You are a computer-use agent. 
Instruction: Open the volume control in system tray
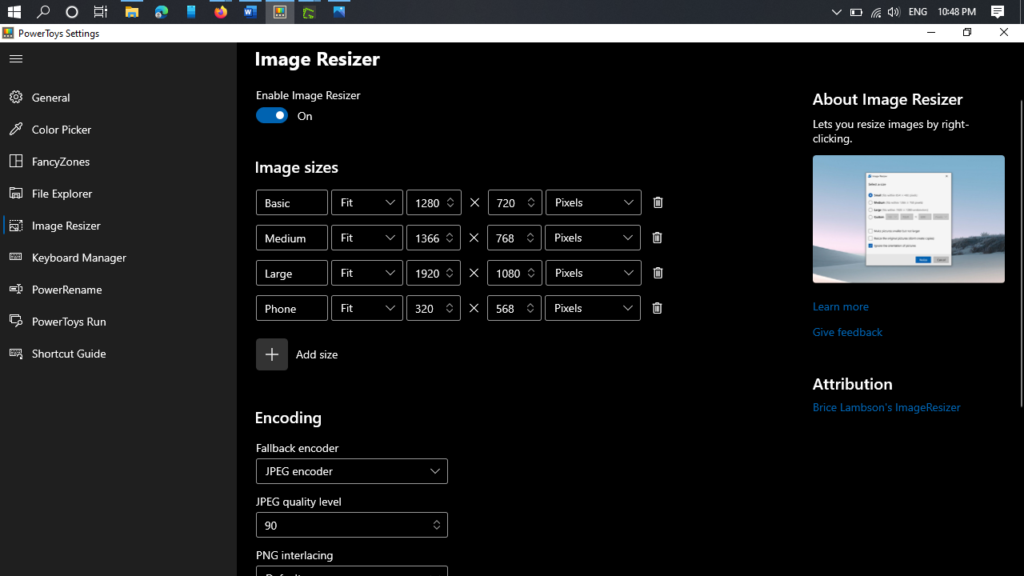click(893, 12)
